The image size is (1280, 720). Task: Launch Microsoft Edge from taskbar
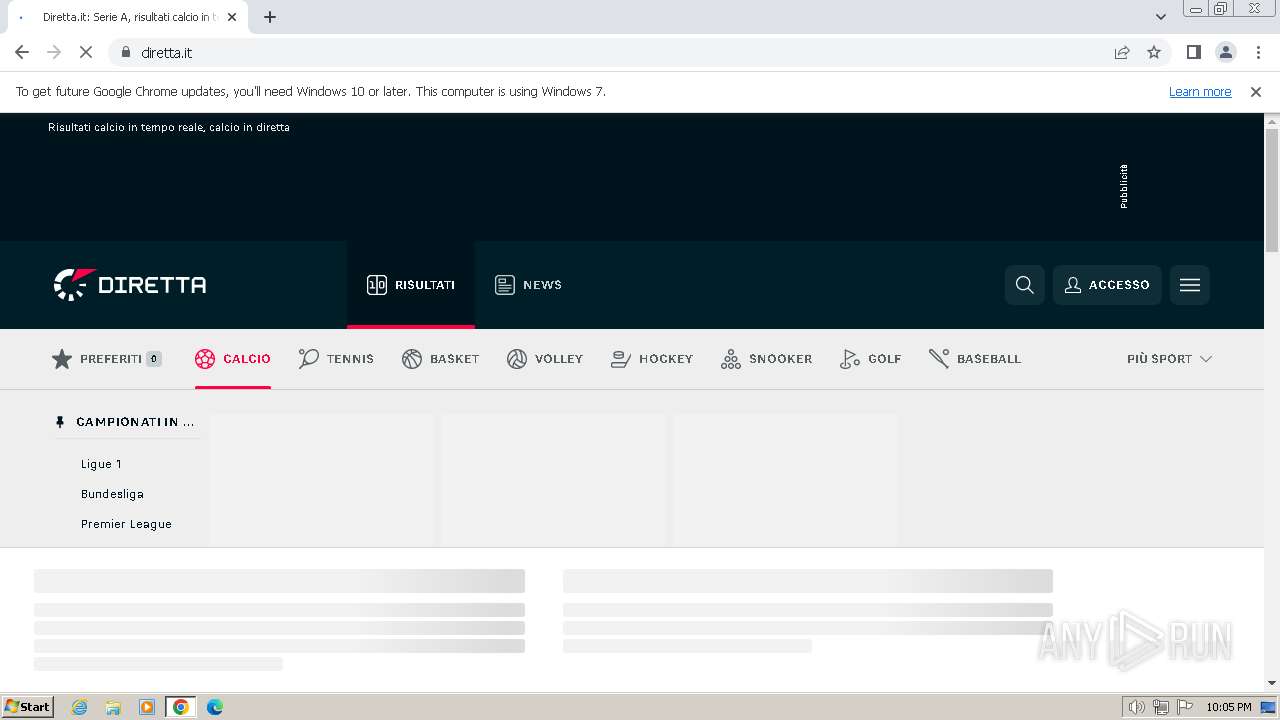(x=215, y=707)
